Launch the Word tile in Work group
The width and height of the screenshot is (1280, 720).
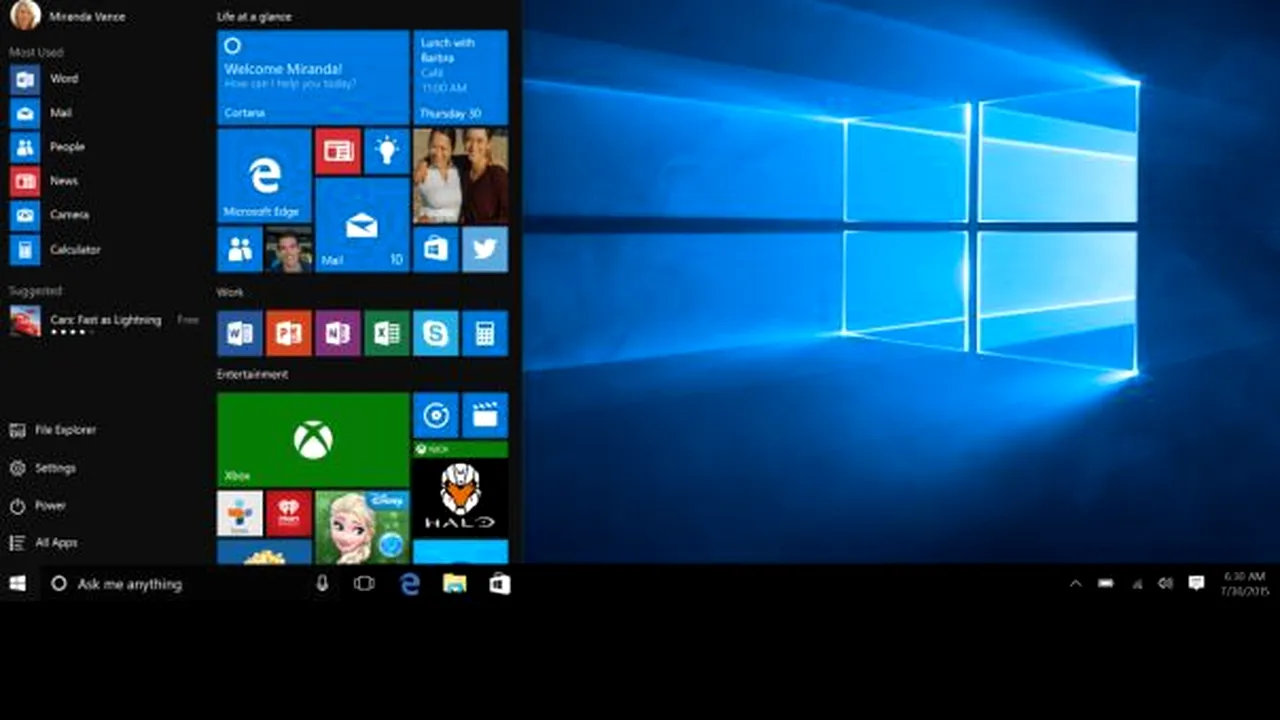click(x=240, y=333)
